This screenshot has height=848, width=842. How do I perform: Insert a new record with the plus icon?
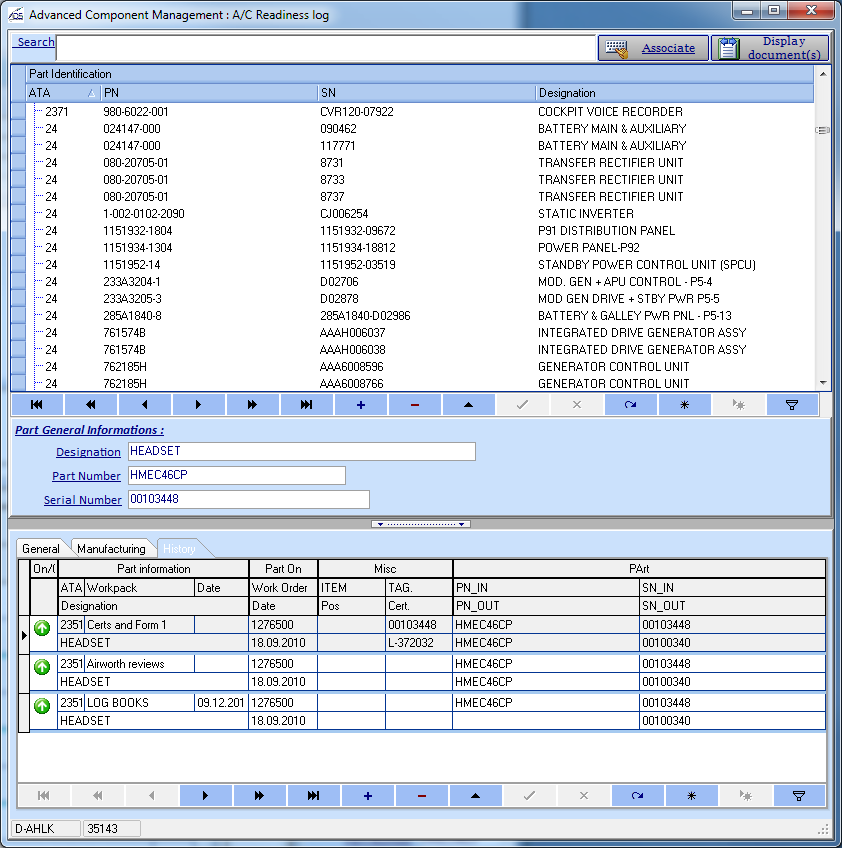[360, 404]
